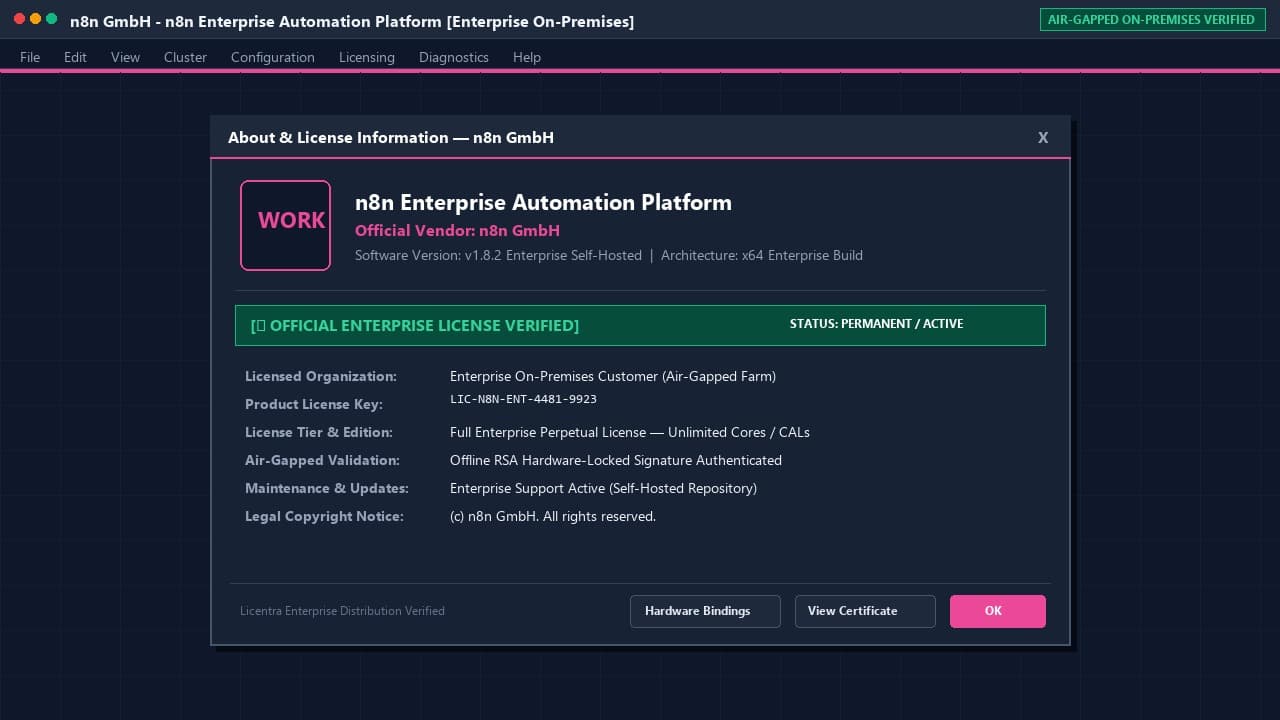Click the 'Licensed Organization:' label

pos(321,376)
